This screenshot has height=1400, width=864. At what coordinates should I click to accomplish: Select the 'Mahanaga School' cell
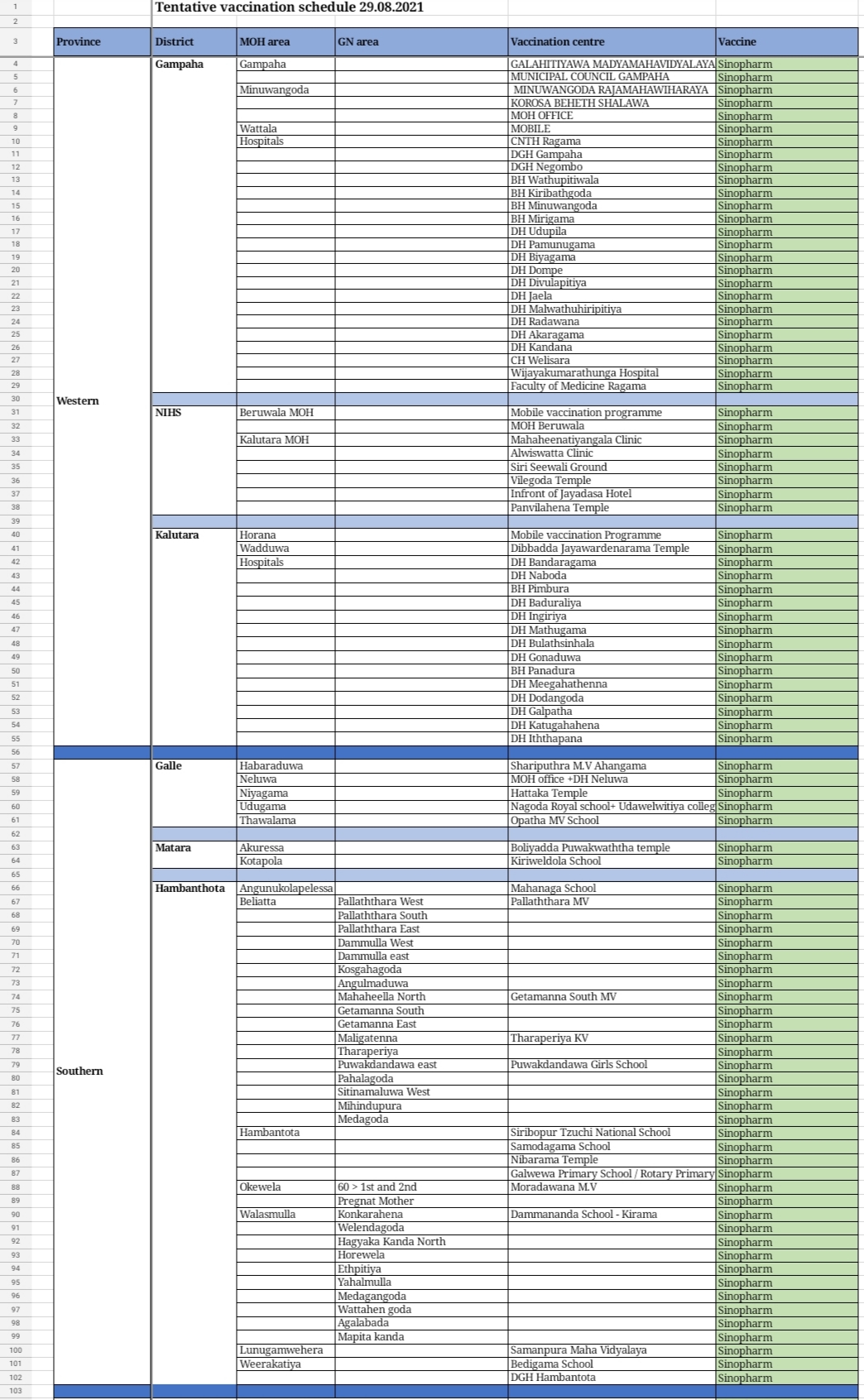coord(612,889)
